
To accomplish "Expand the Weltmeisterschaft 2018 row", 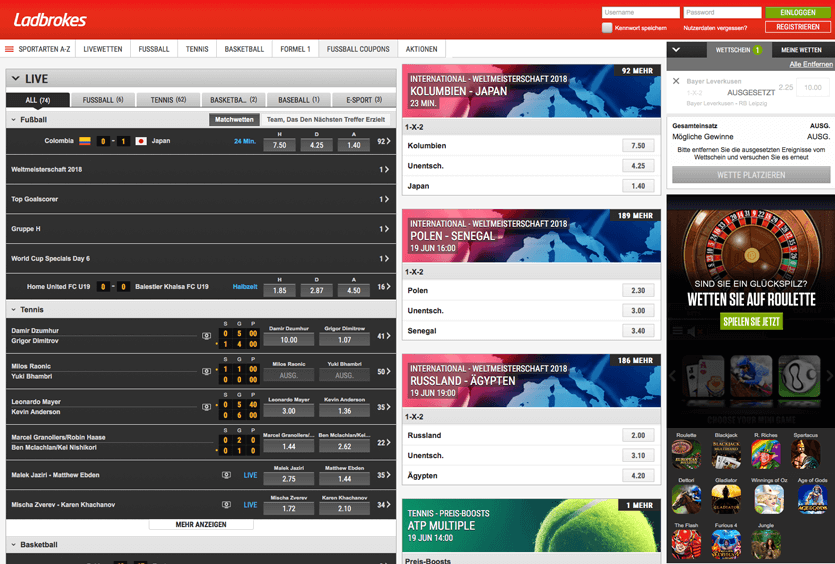I will pos(201,169).
